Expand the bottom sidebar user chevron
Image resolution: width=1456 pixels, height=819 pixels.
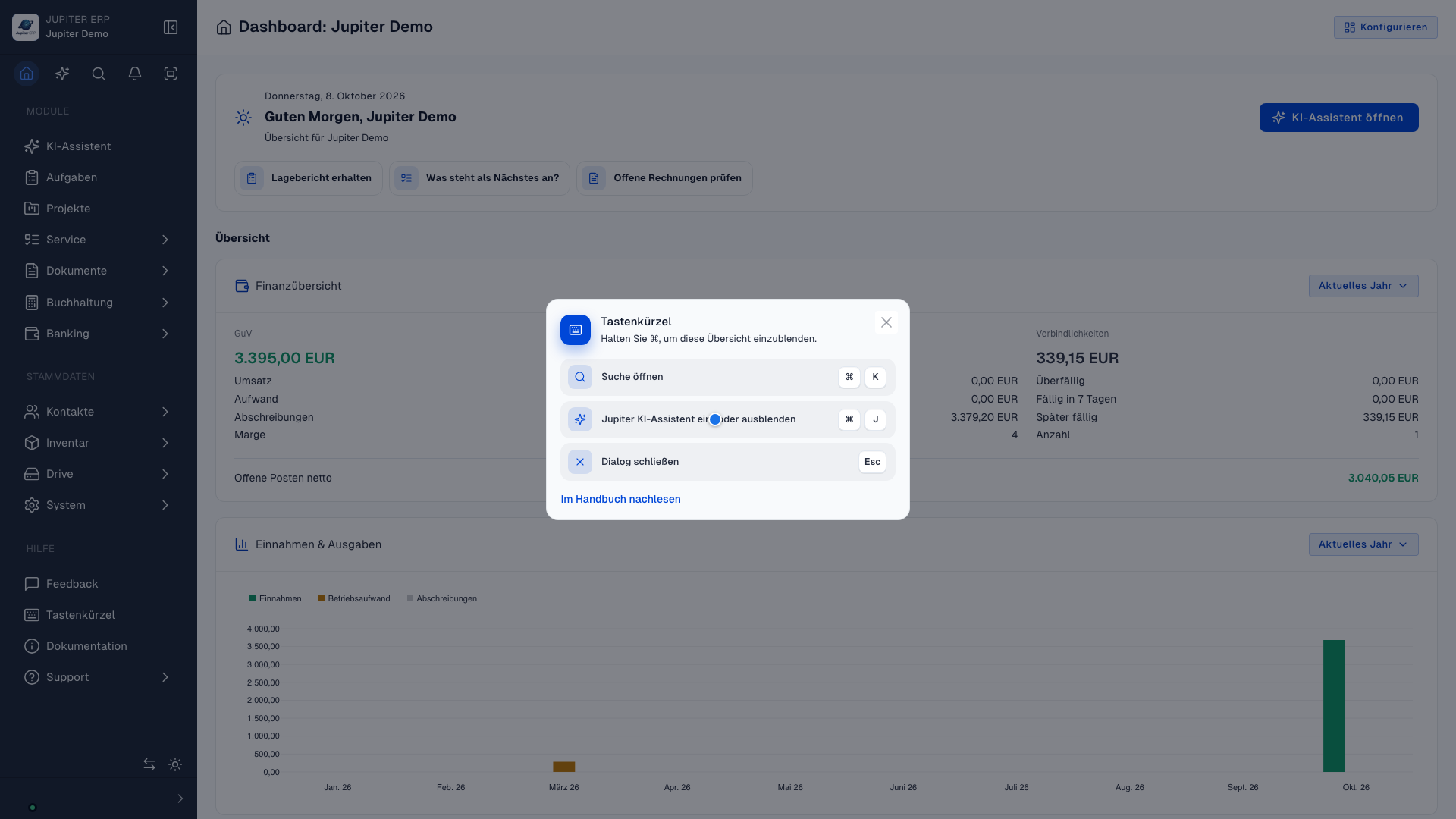[x=180, y=799]
